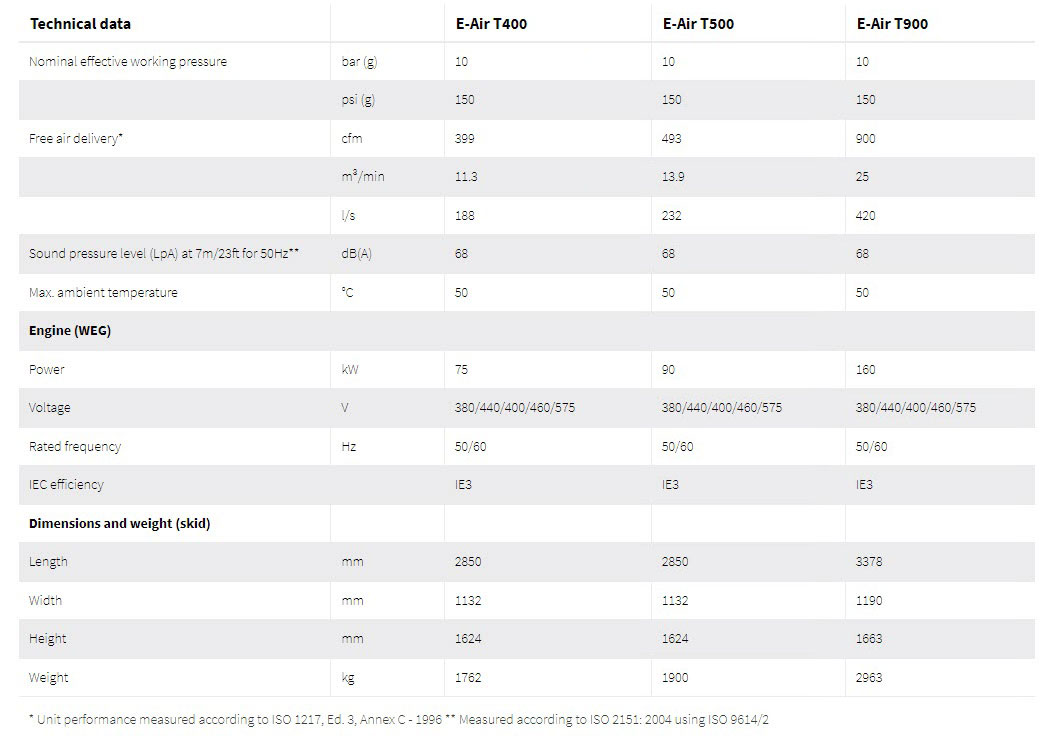This screenshot has width=1055, height=741.
Task: Click T900 free air delivery 900 cfm
Action: click(x=865, y=139)
